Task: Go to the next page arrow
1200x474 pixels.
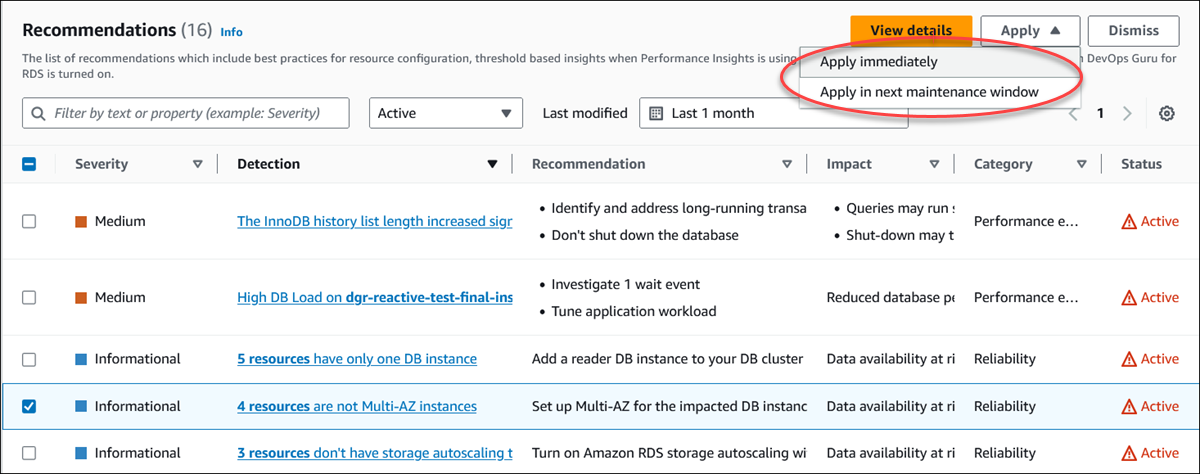Action: 1127,114
